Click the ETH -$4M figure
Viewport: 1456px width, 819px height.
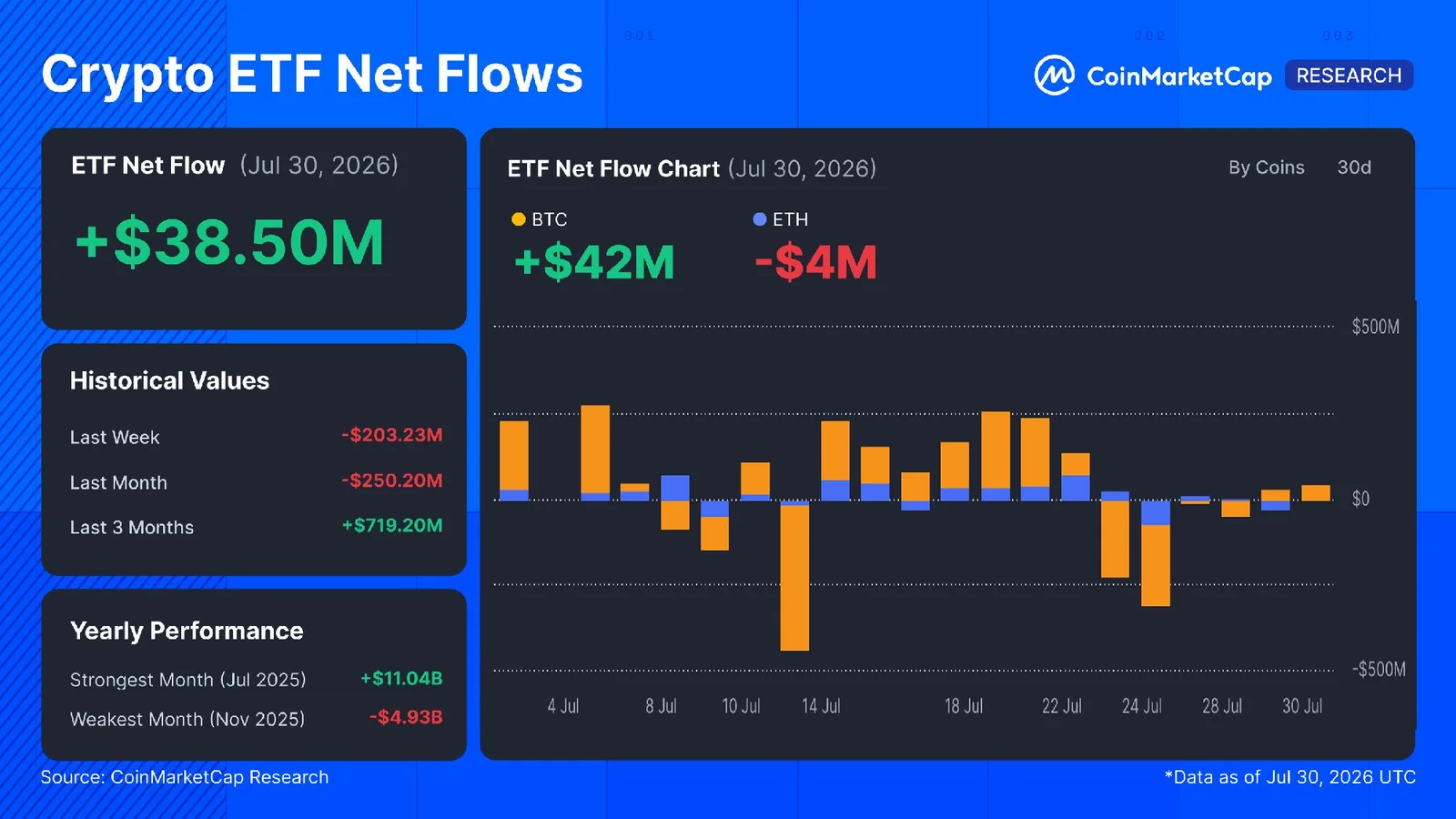816,262
